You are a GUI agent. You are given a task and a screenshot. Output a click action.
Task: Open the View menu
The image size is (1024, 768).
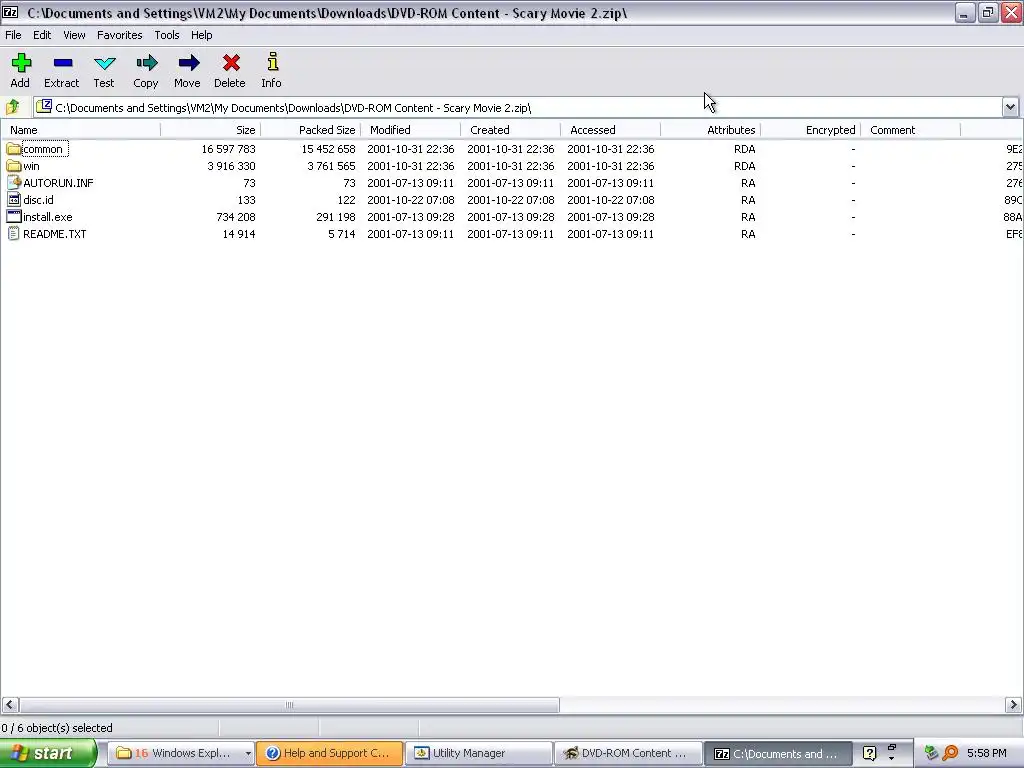(x=74, y=35)
